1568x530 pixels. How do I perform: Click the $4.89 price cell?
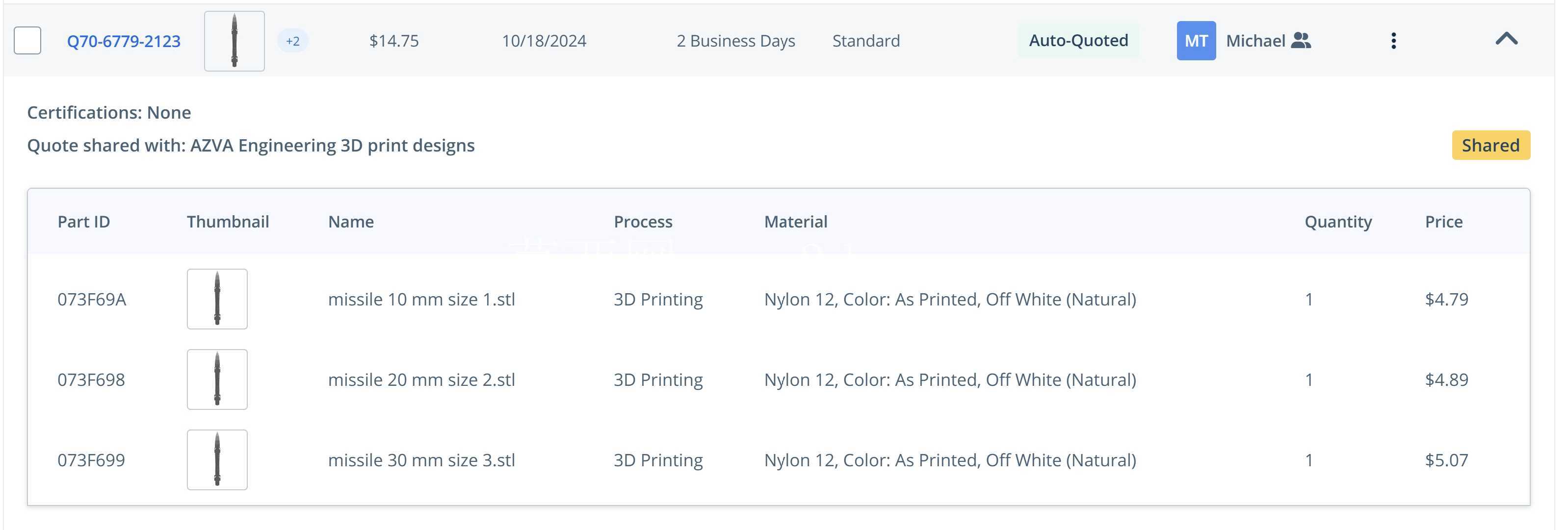[x=1446, y=379]
